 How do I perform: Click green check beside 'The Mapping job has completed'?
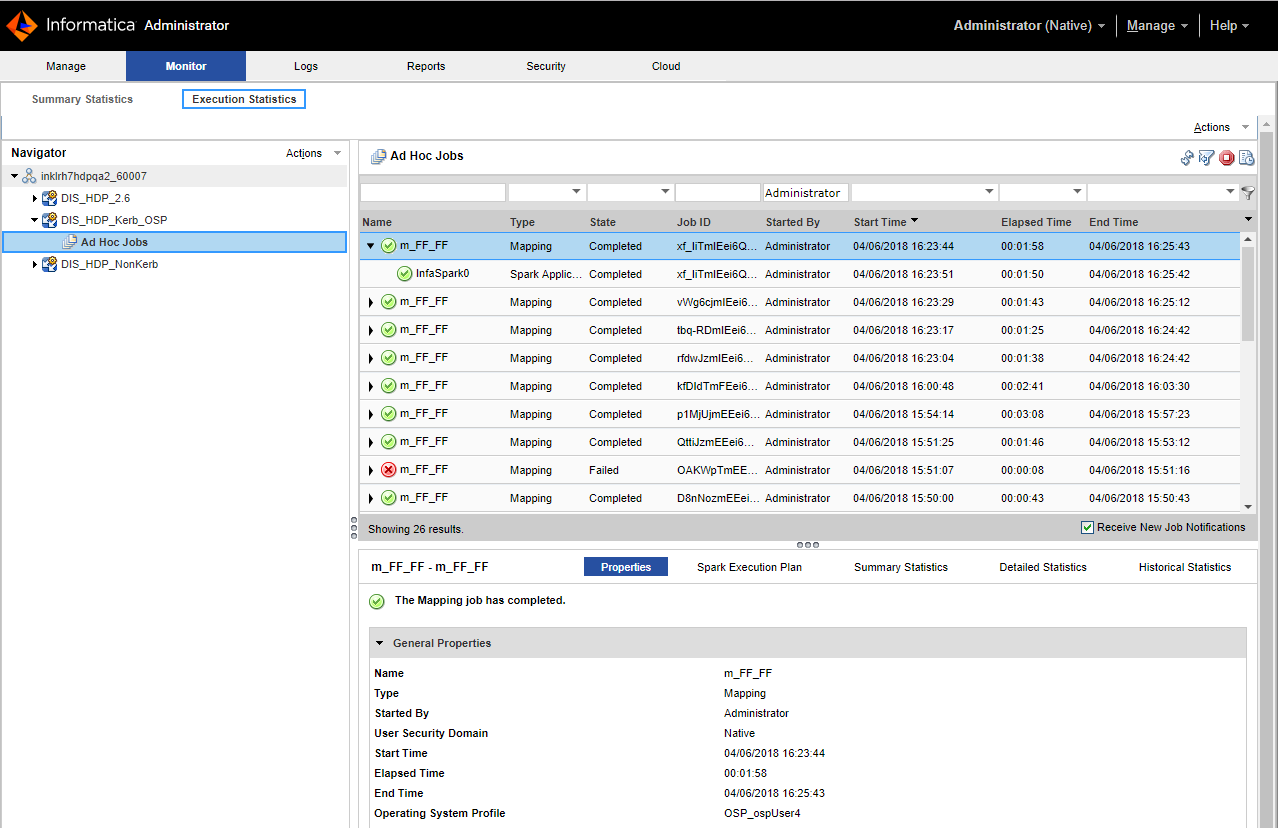tap(377, 601)
